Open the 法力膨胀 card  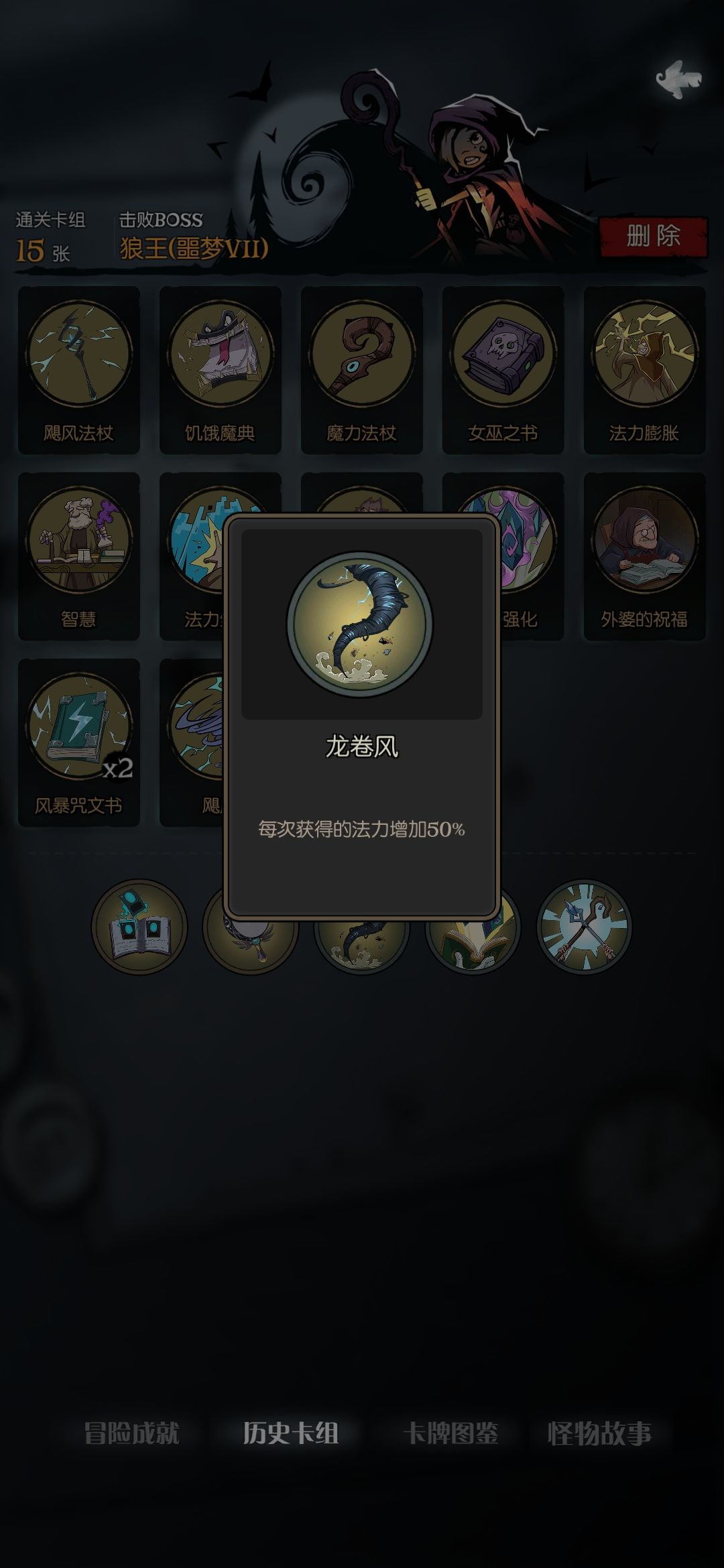coord(644,370)
